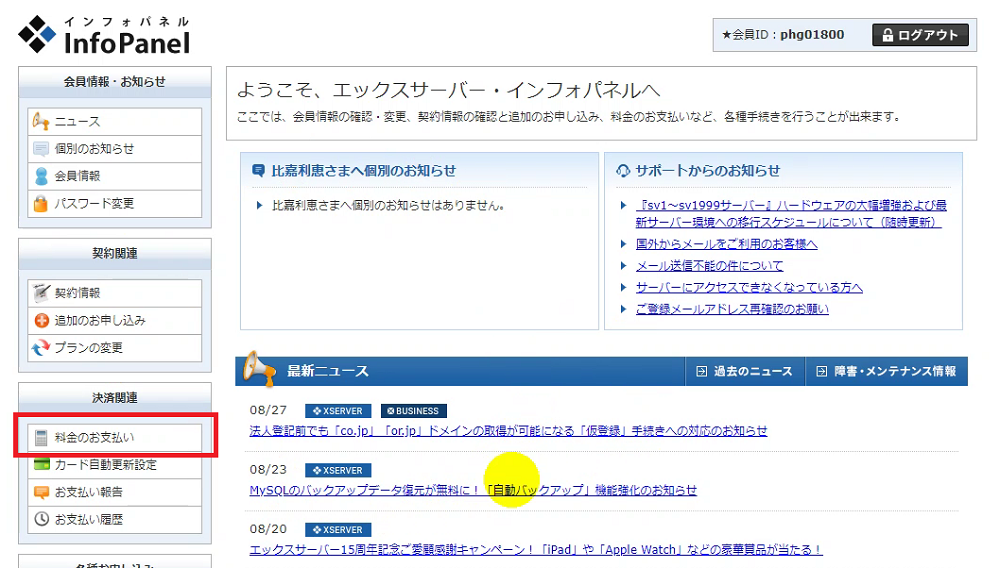Click the 会員情報 person icon
Viewport: 1000px width, 568px height.
[41, 176]
